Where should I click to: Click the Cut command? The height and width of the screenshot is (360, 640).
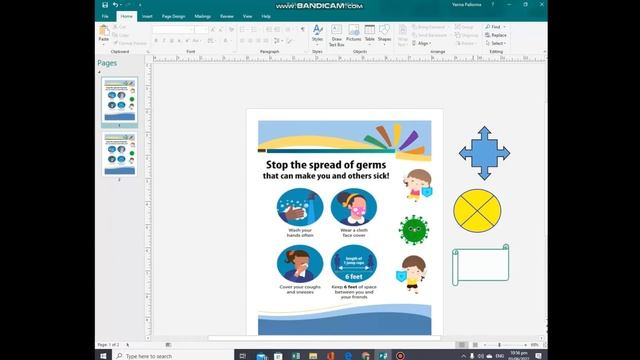120,27
